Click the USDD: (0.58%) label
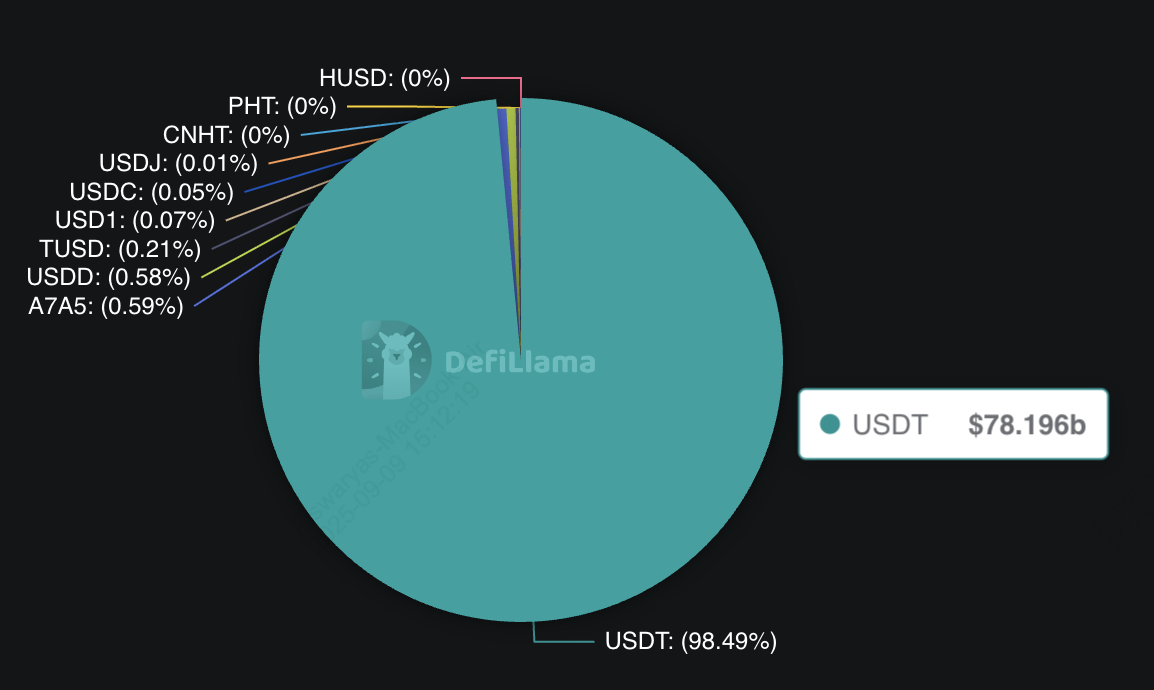This screenshot has height=690, width=1154. point(109,276)
